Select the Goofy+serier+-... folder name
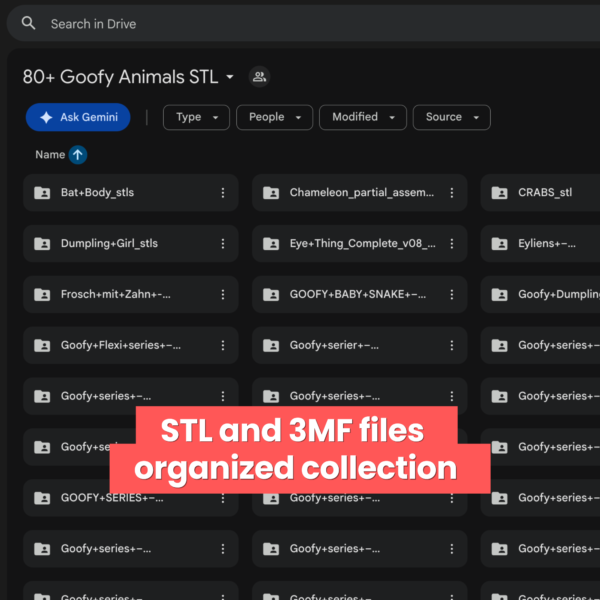The height and width of the screenshot is (600, 600). pyautogui.click(x=334, y=345)
